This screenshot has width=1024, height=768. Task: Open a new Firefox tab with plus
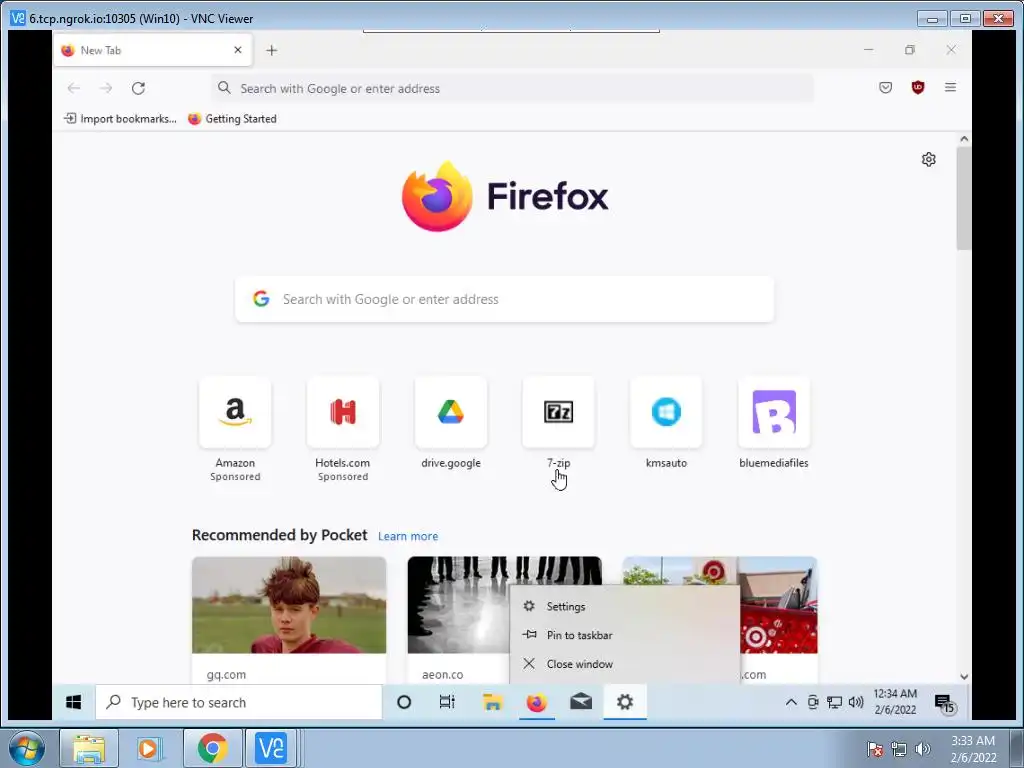pyautogui.click(x=272, y=50)
